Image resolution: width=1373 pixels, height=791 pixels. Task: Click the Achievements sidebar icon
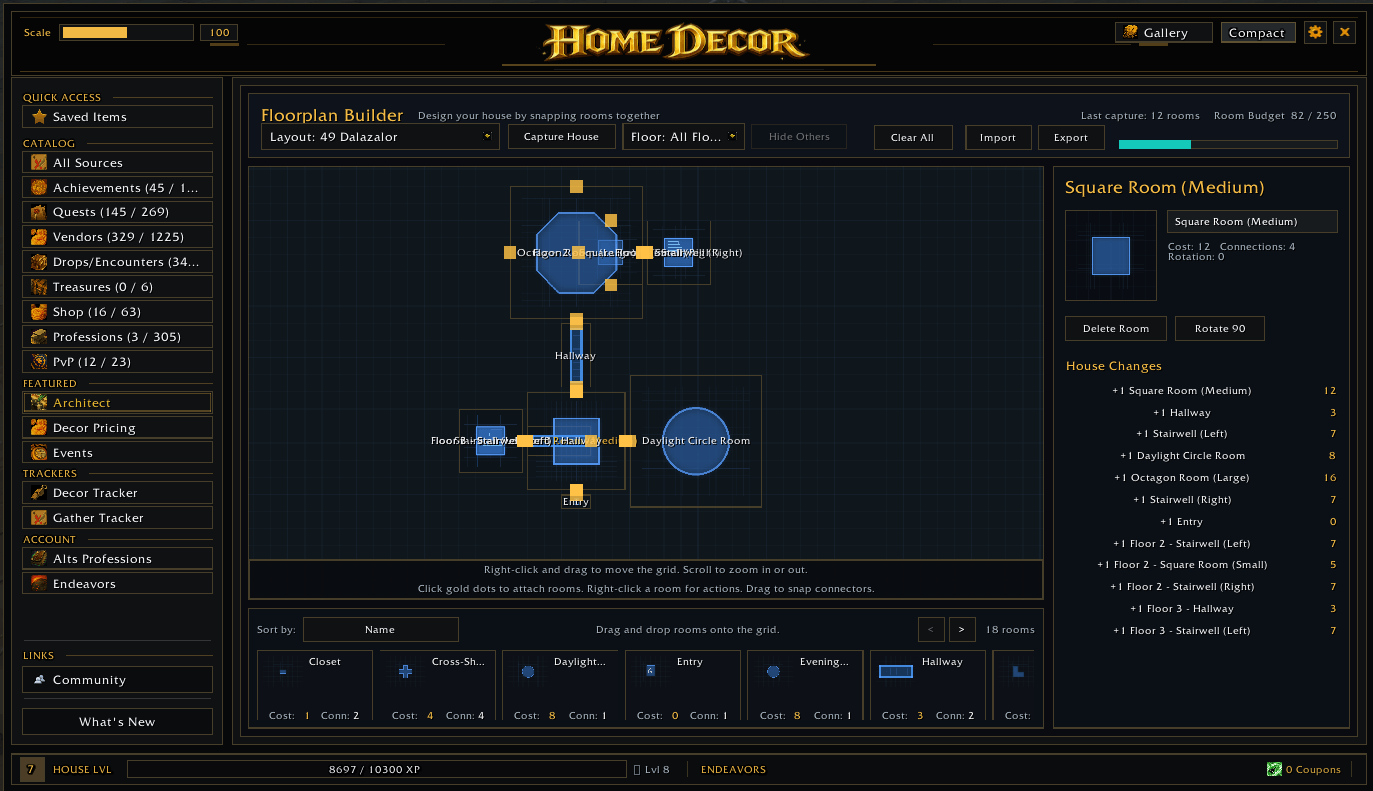coord(39,187)
